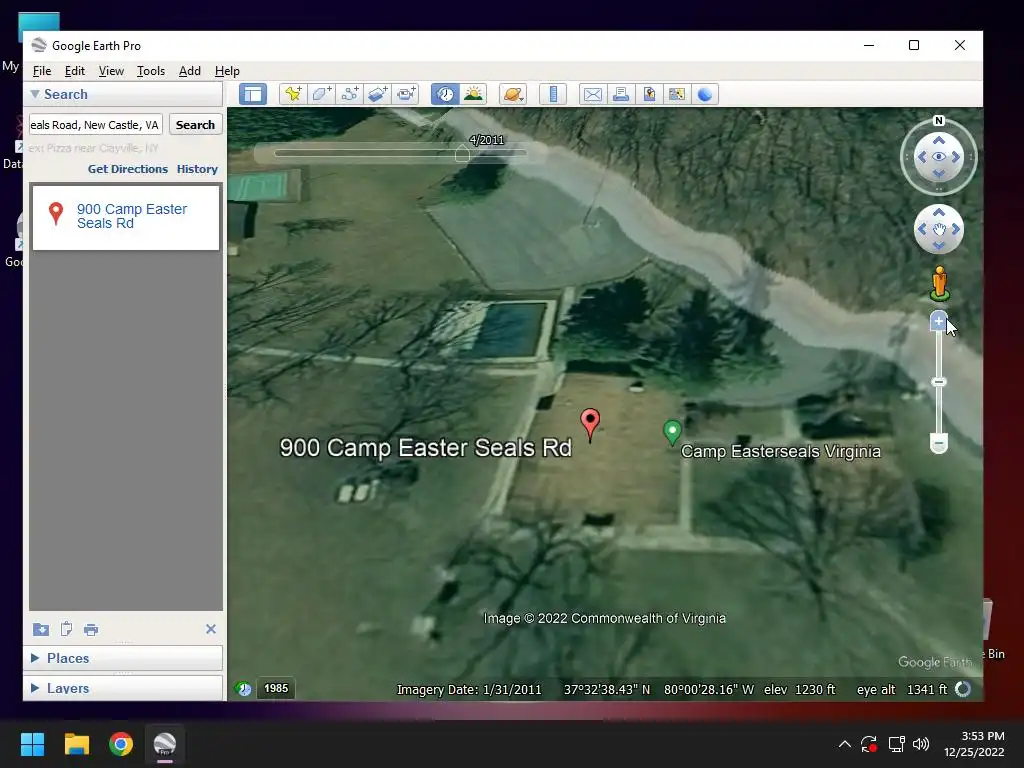Click the red 900 Camp Easter Seals placemark
This screenshot has height=768, width=1024.
pyautogui.click(x=590, y=424)
